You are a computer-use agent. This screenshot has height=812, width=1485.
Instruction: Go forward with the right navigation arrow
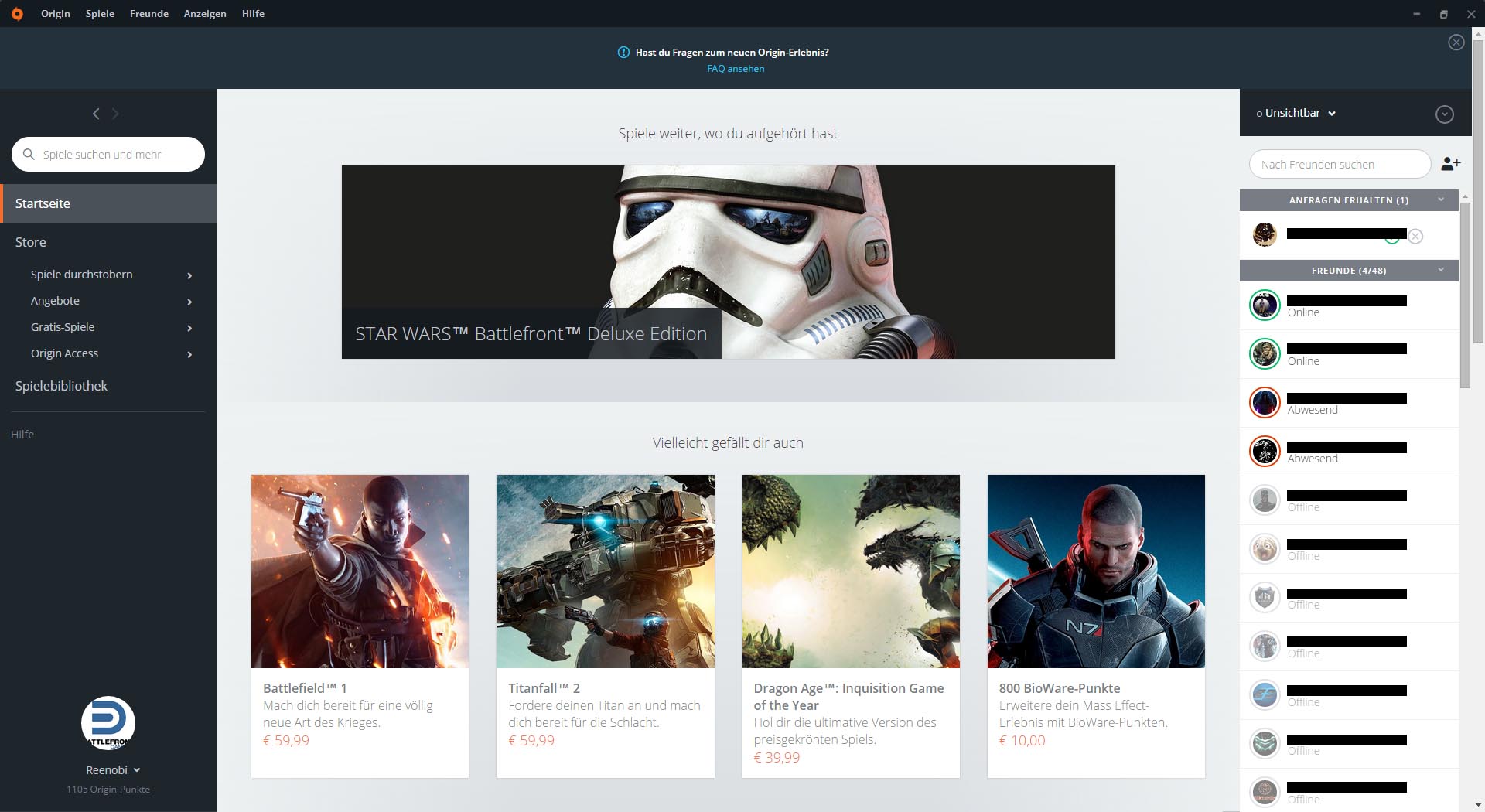tap(115, 114)
